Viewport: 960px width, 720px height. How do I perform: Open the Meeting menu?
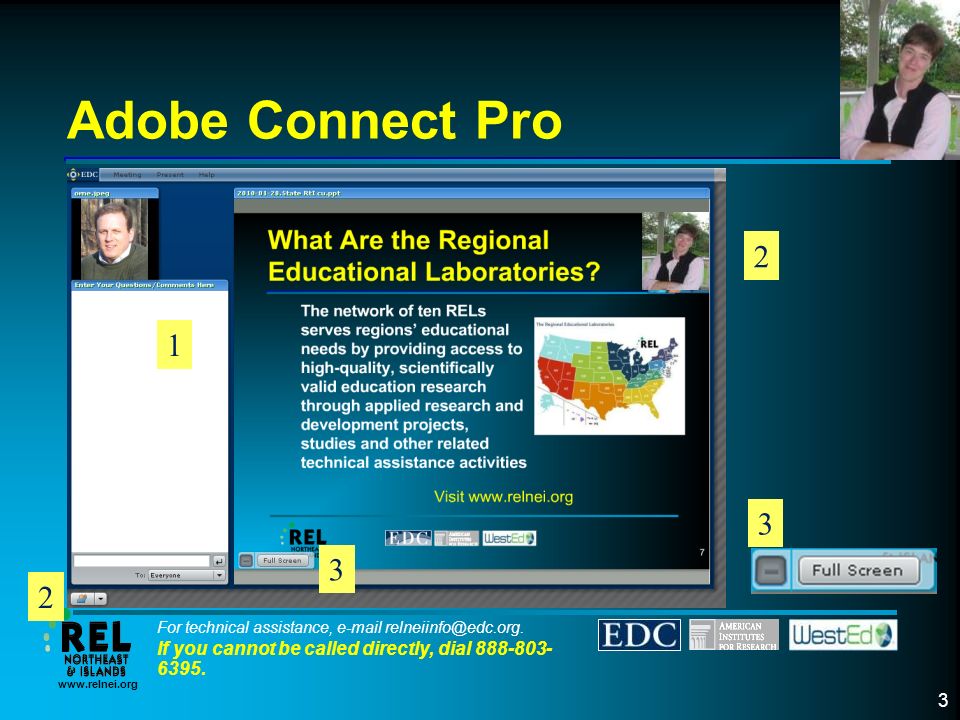pyautogui.click(x=127, y=175)
